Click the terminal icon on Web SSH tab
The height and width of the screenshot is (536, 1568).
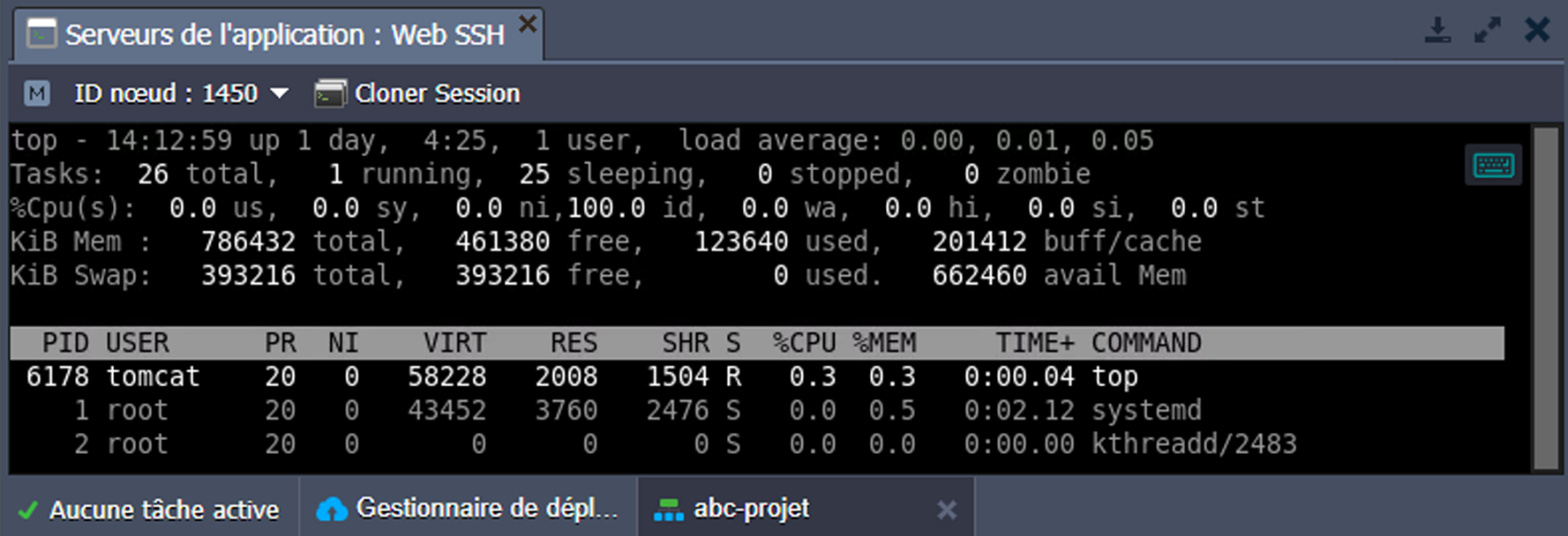41,34
